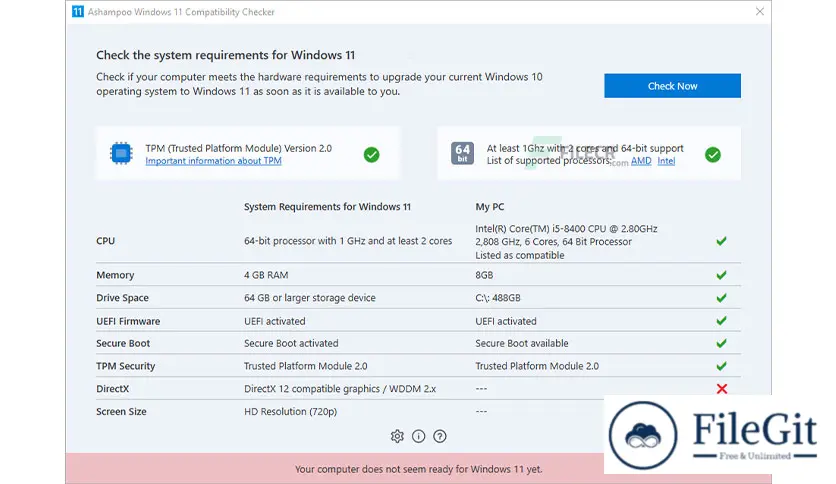Viewport: 836px width, 484px height.
Task: Click the '8GB' My PC value
Action: pos(484,275)
